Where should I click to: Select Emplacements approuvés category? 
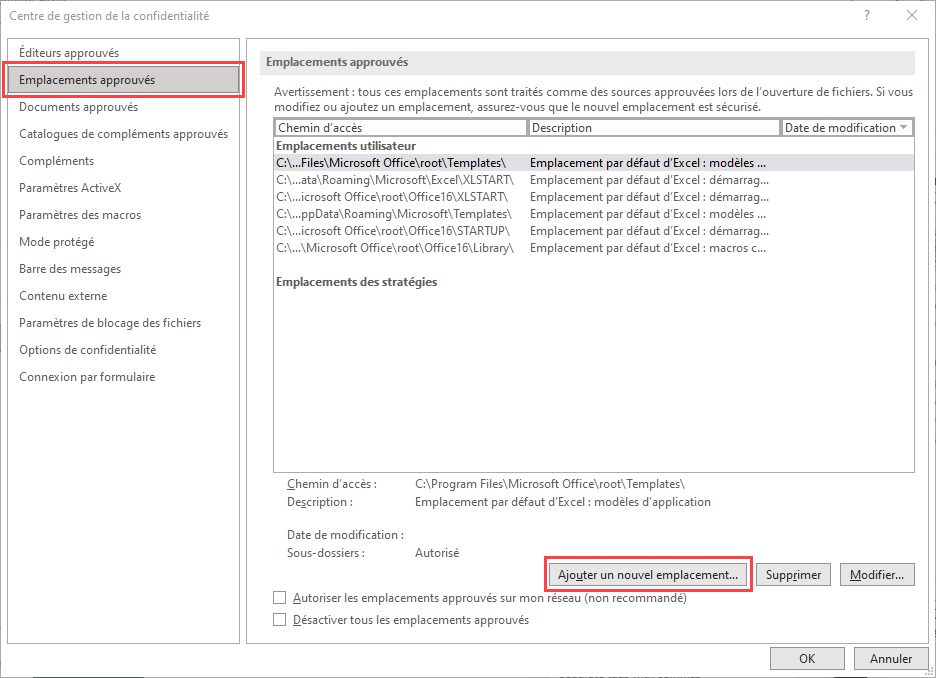click(123, 80)
